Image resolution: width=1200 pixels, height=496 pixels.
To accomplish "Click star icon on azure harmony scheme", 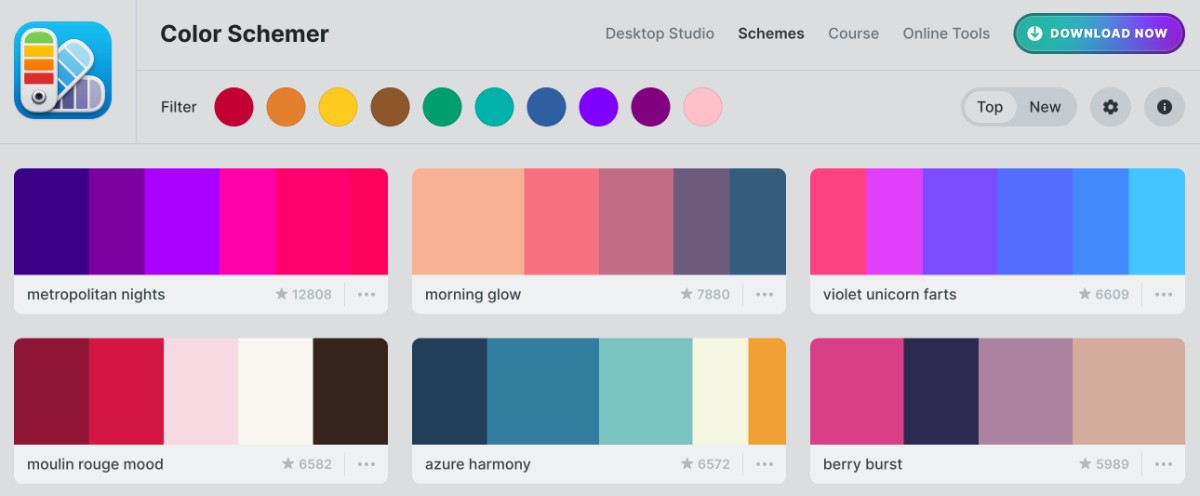I will (686, 464).
